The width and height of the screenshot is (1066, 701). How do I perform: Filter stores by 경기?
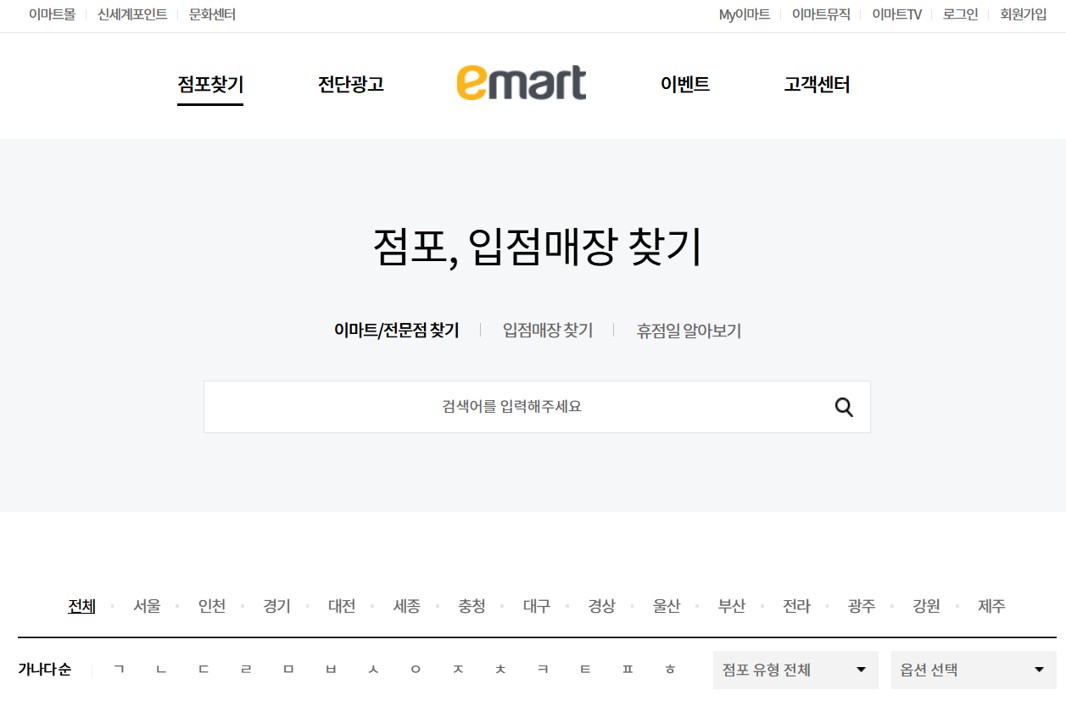coord(277,606)
